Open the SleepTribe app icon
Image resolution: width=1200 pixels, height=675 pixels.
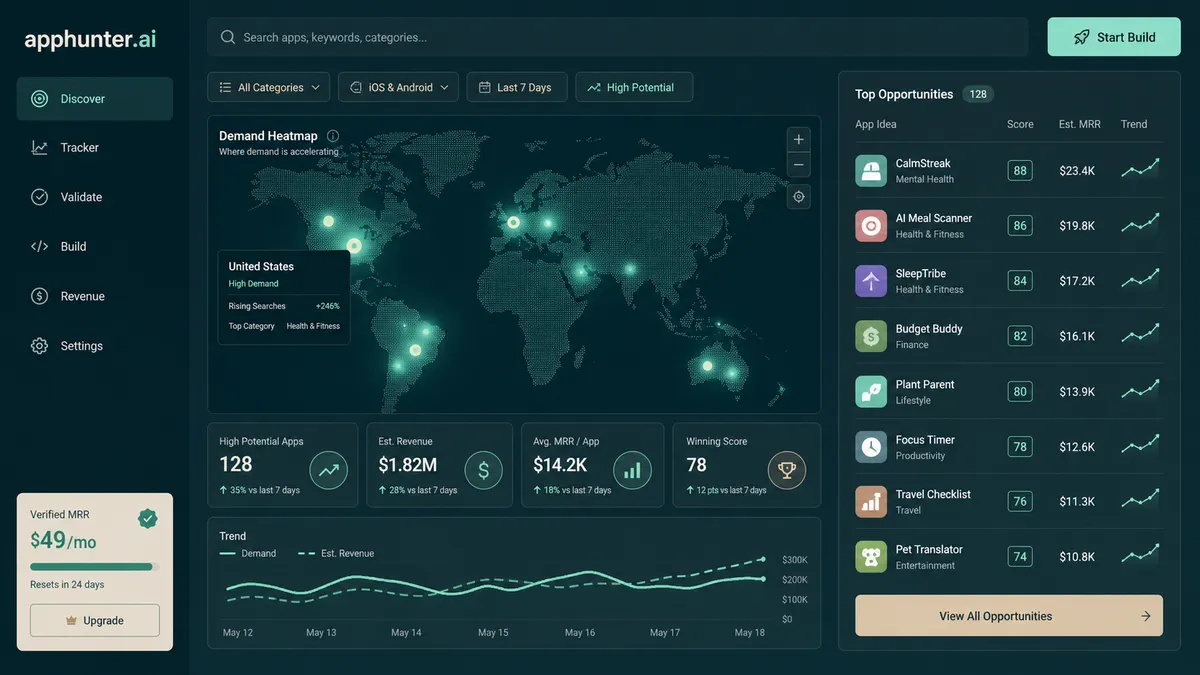coord(871,281)
